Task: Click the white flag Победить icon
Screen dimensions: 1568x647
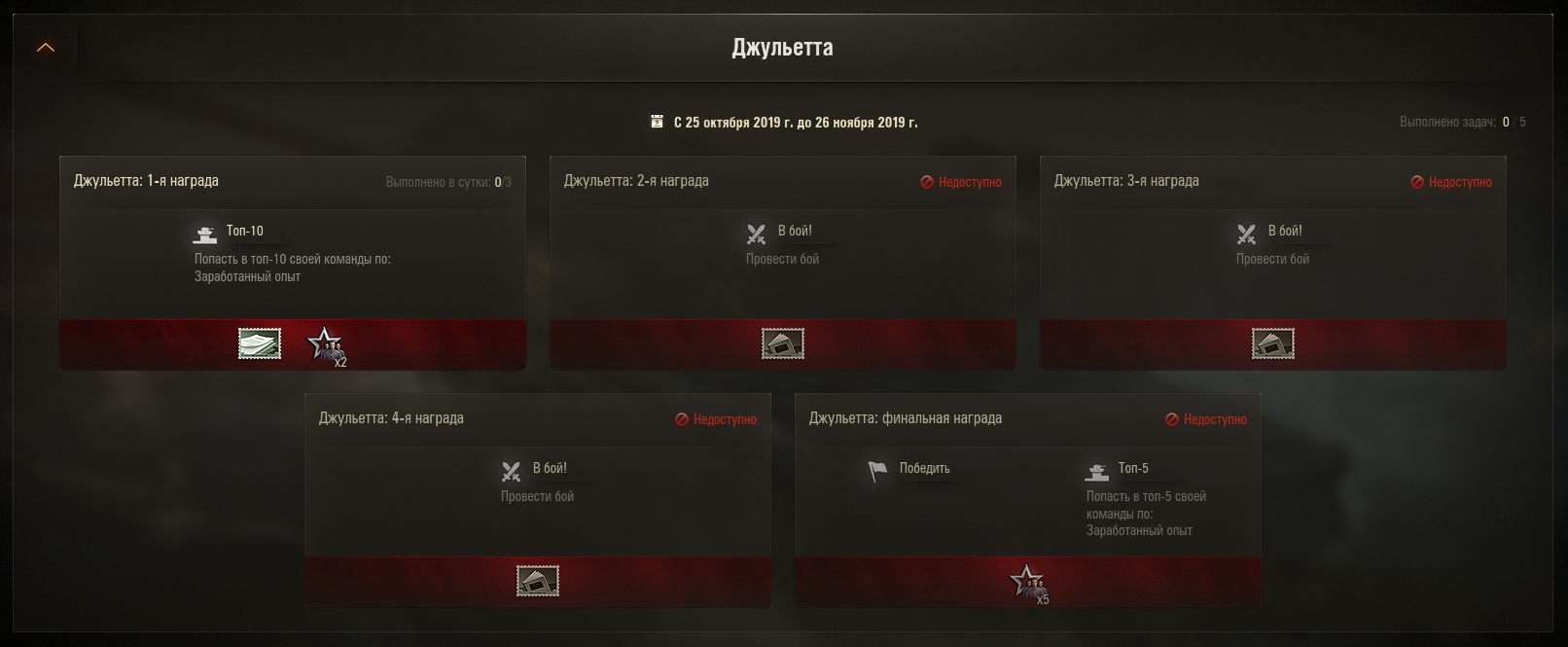Action: [877, 471]
